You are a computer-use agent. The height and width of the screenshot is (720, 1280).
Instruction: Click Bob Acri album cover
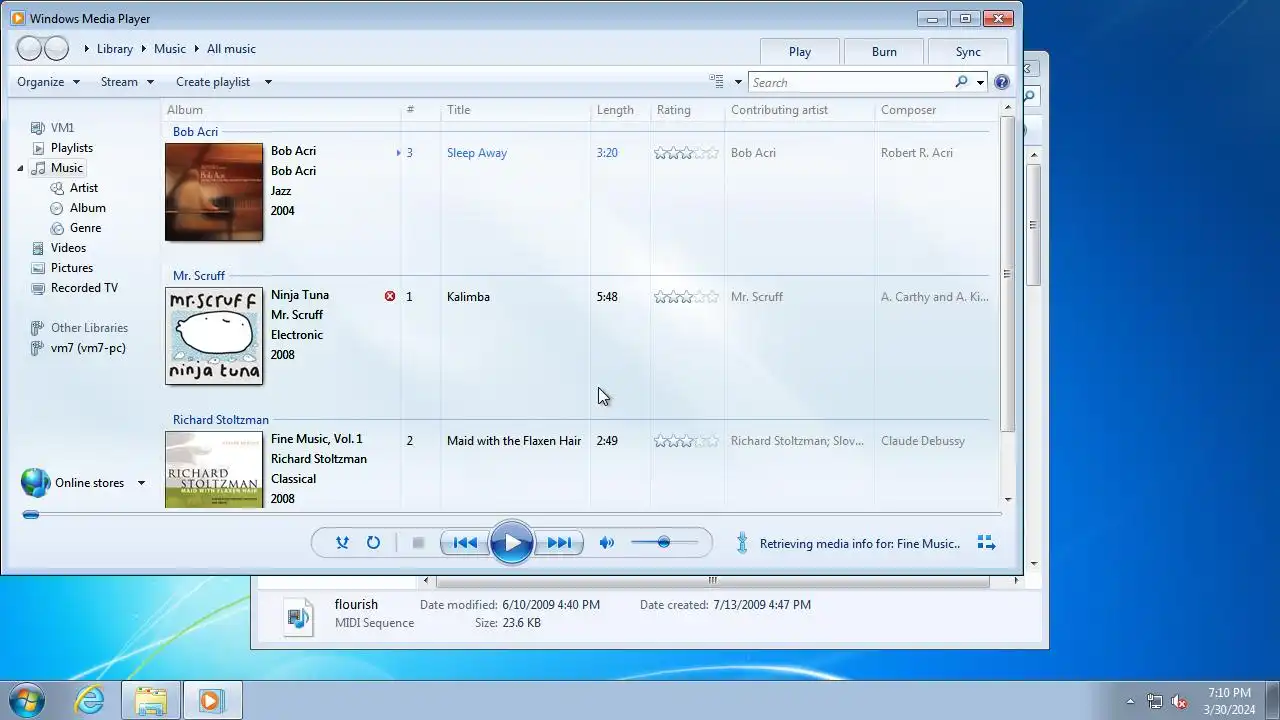point(214,192)
